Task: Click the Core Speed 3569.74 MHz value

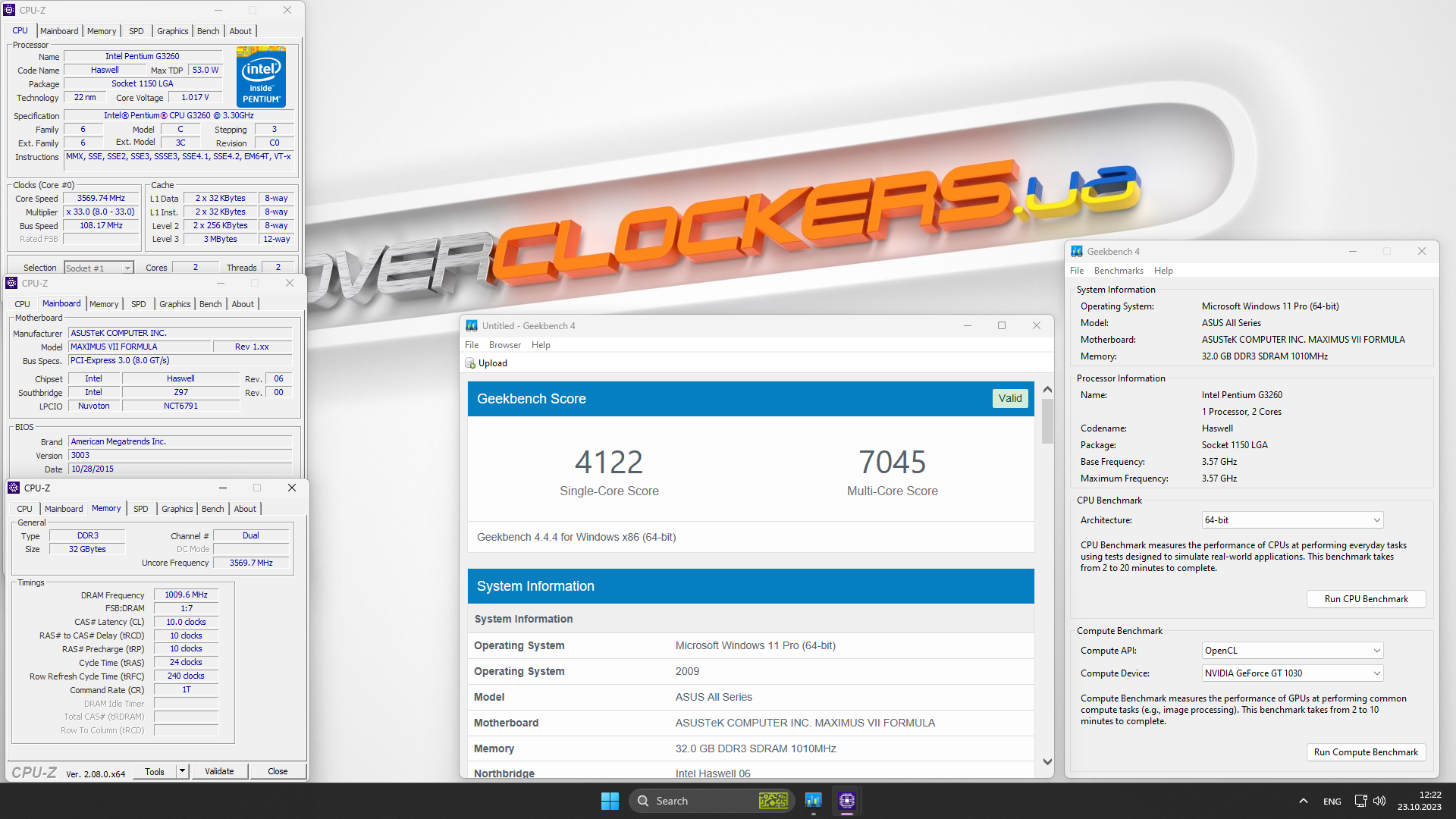Action: [101, 198]
